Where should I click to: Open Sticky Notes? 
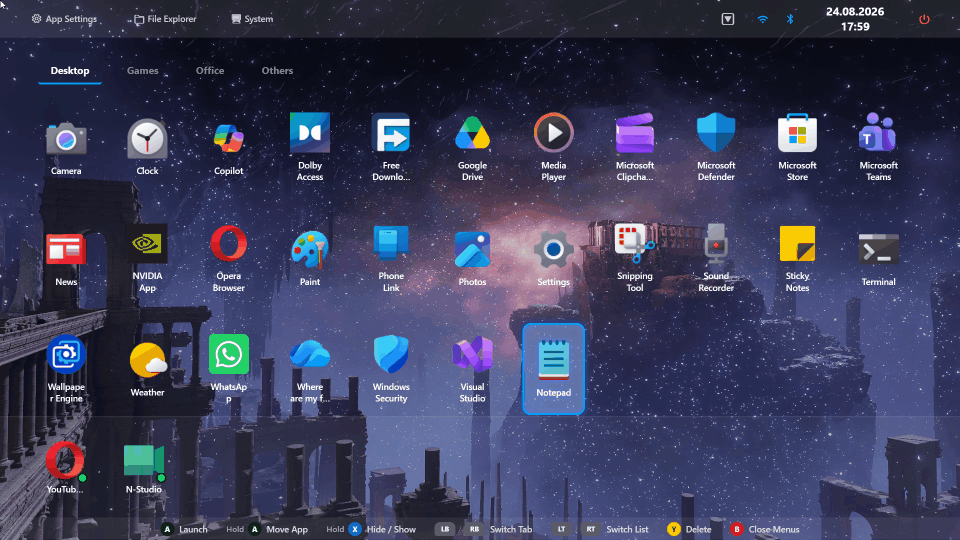[x=797, y=258]
